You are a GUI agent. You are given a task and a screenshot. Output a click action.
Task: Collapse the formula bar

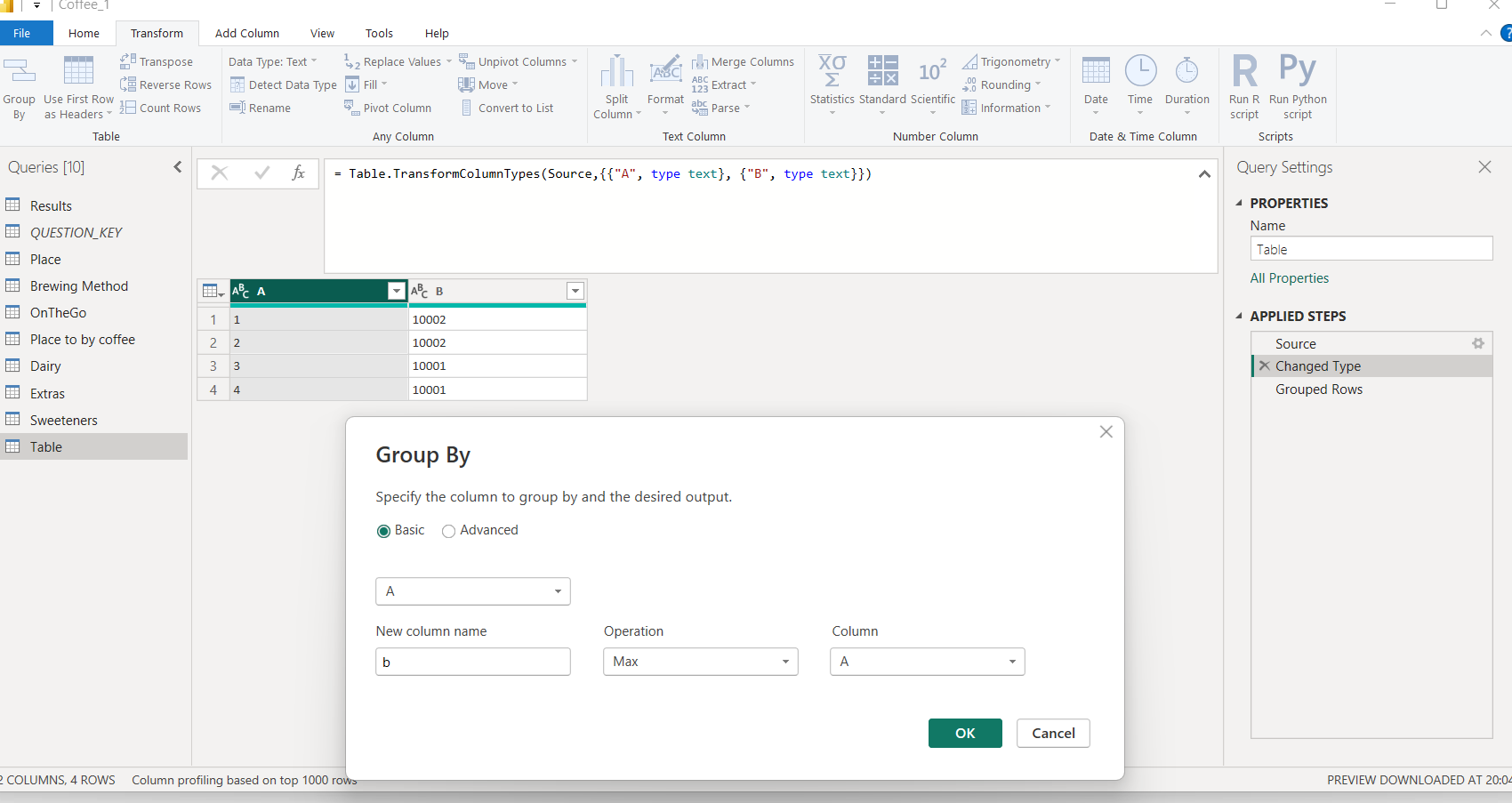[x=1204, y=174]
